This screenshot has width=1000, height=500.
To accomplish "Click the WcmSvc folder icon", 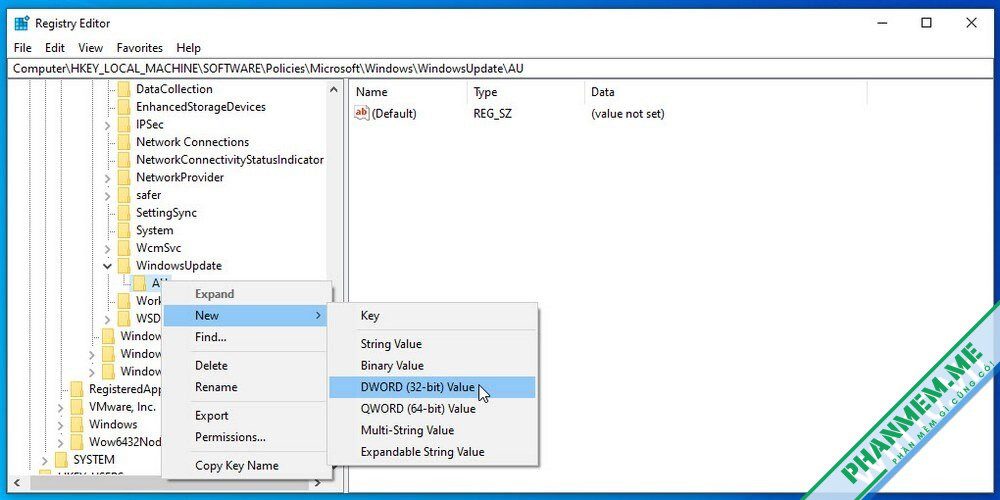I will pos(124,248).
